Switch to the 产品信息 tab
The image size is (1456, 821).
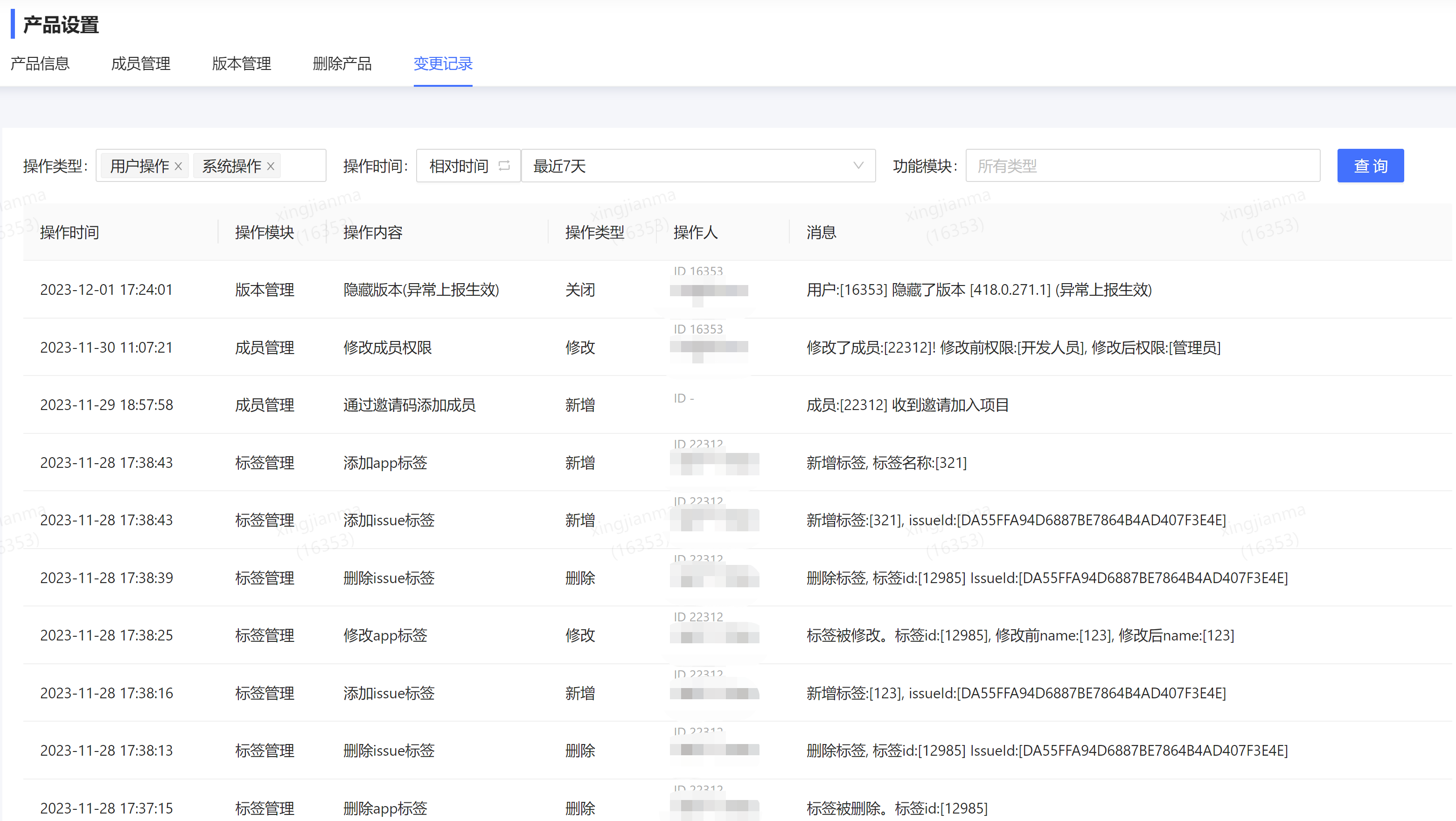pos(40,64)
